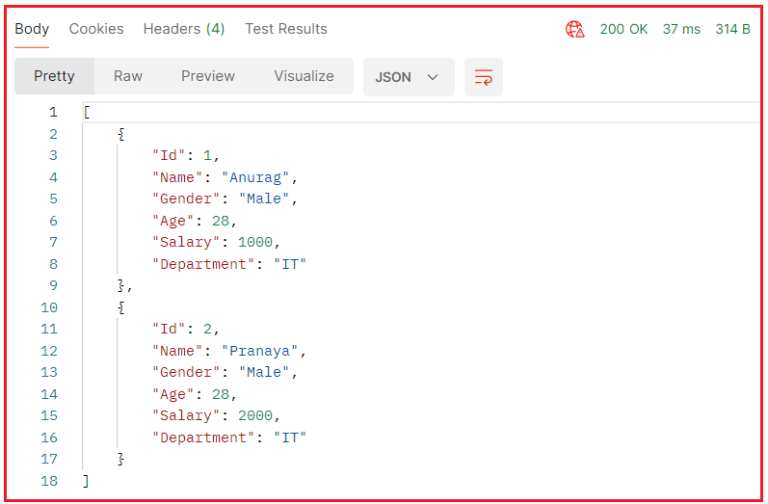
Task: Switch to the Test Results tab
Action: [x=286, y=29]
